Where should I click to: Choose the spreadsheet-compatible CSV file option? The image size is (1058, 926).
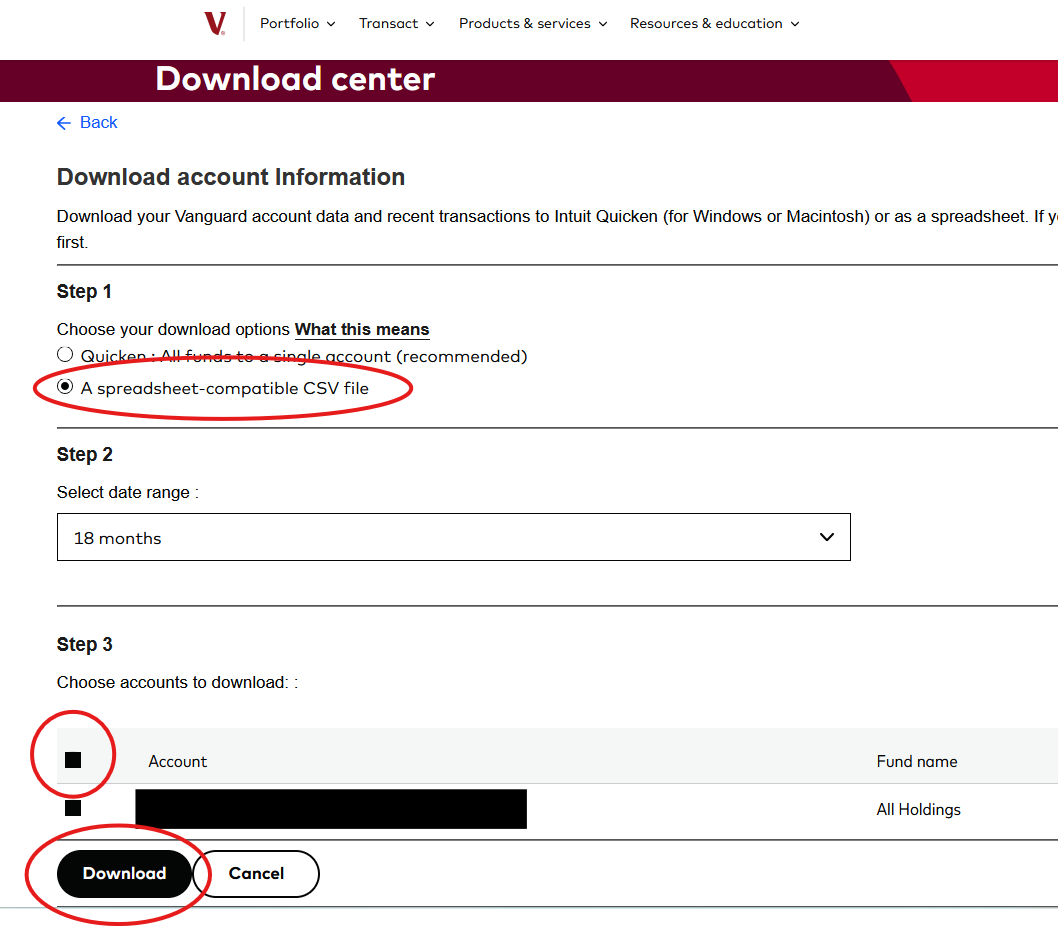[65, 387]
